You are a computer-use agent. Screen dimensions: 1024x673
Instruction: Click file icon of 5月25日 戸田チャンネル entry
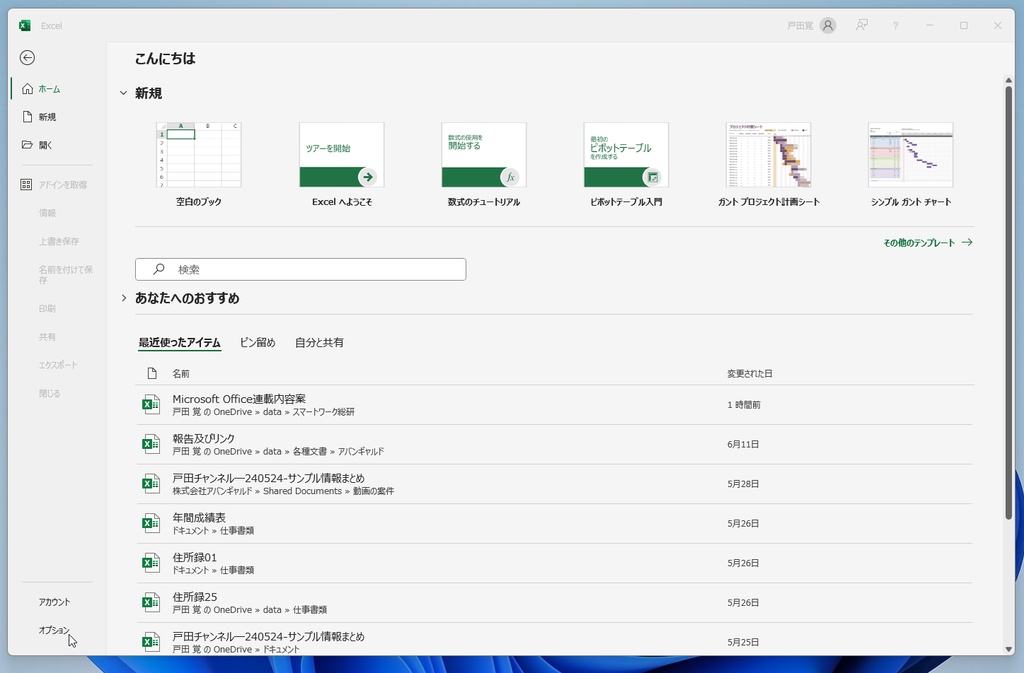point(151,642)
